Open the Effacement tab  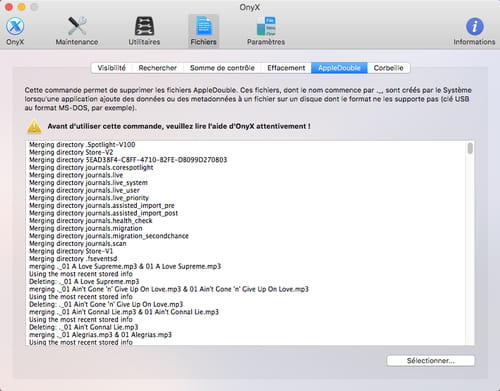click(286, 68)
